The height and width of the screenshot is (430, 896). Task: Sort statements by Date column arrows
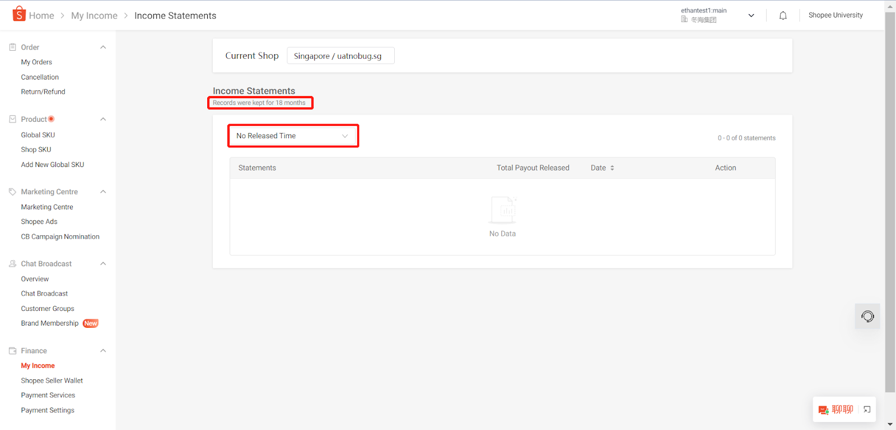(612, 168)
